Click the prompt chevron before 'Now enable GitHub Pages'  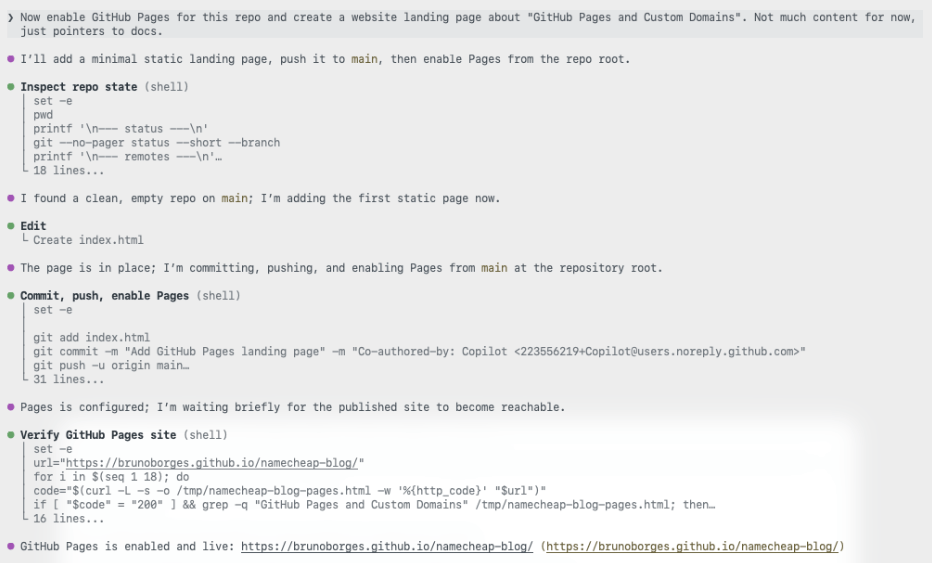[11, 17]
